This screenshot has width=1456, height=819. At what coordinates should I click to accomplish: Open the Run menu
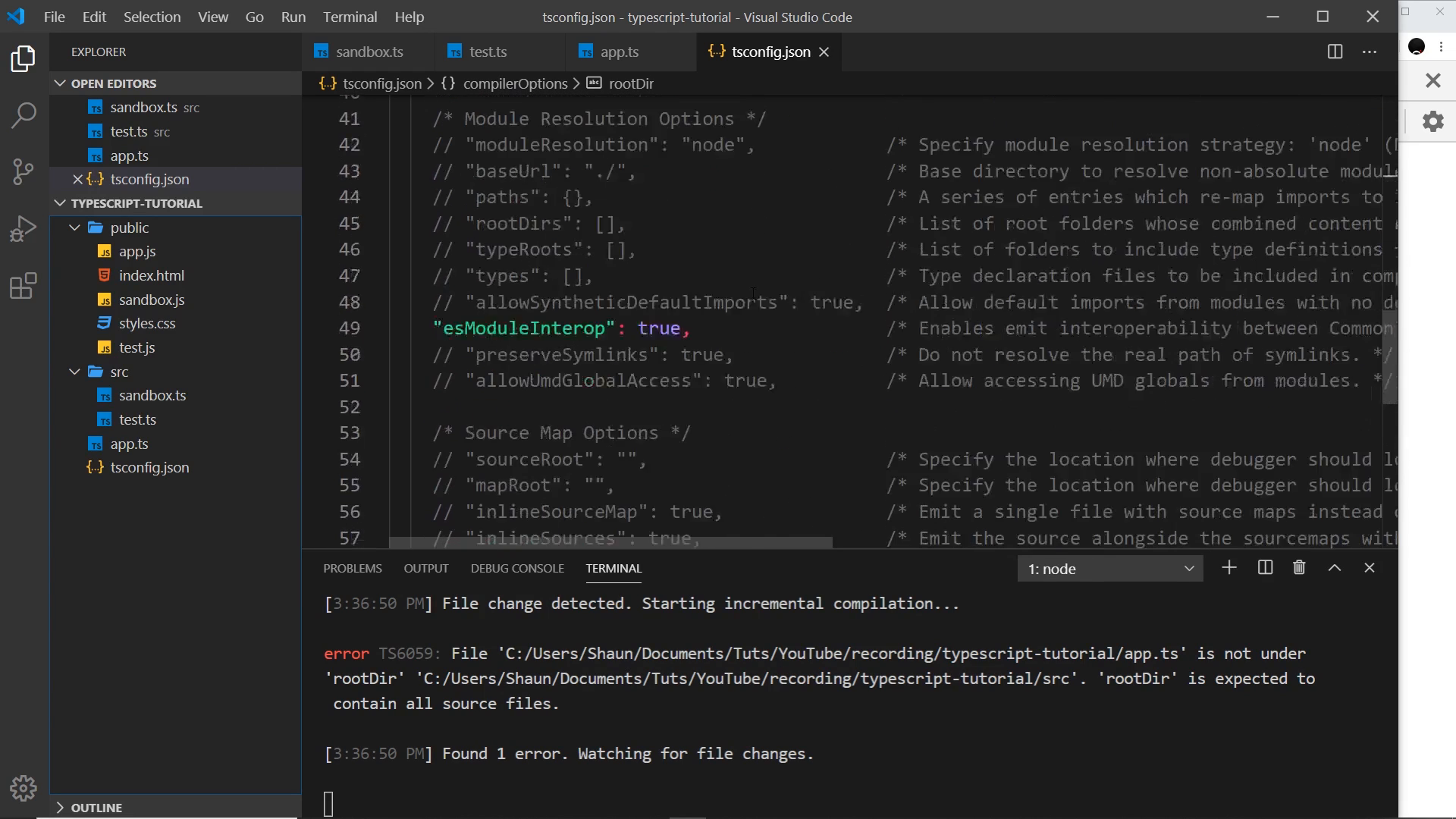(293, 17)
